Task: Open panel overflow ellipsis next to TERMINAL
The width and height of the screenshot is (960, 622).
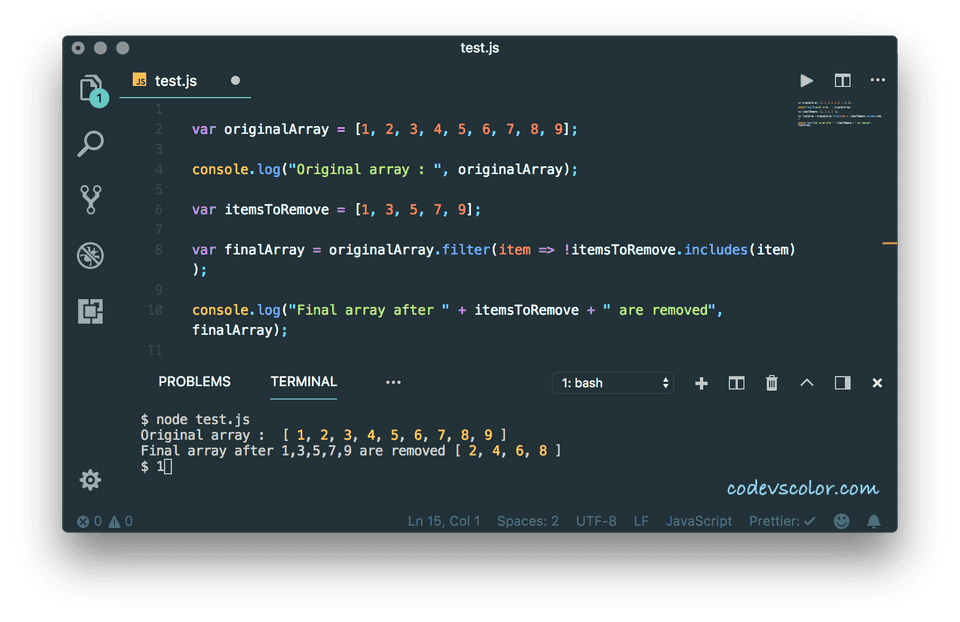Action: coord(393,383)
